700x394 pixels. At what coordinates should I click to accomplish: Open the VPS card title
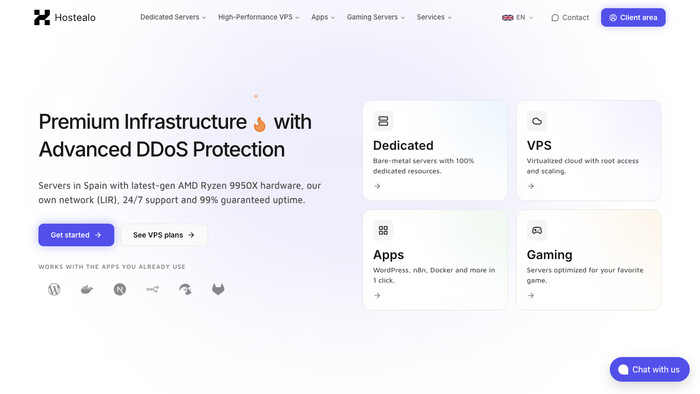click(x=539, y=145)
